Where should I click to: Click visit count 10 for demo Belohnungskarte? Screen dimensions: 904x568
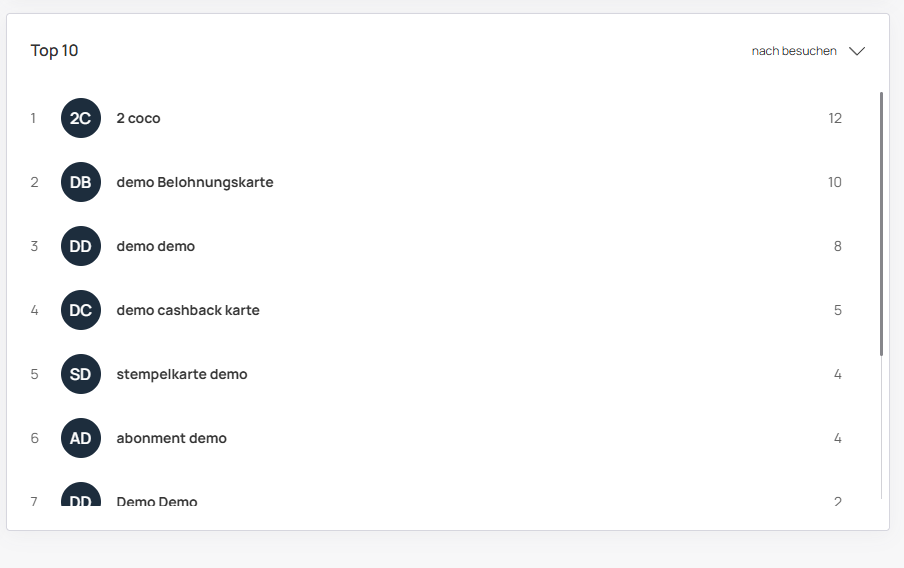click(x=835, y=182)
